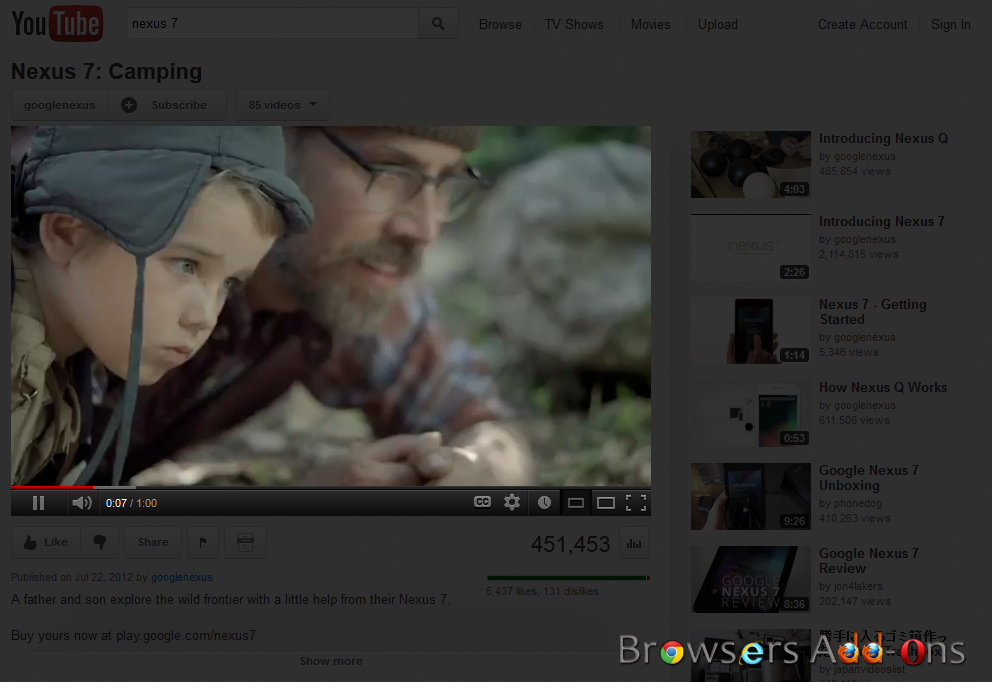Switch to small player size
The image size is (992, 682).
point(576,503)
